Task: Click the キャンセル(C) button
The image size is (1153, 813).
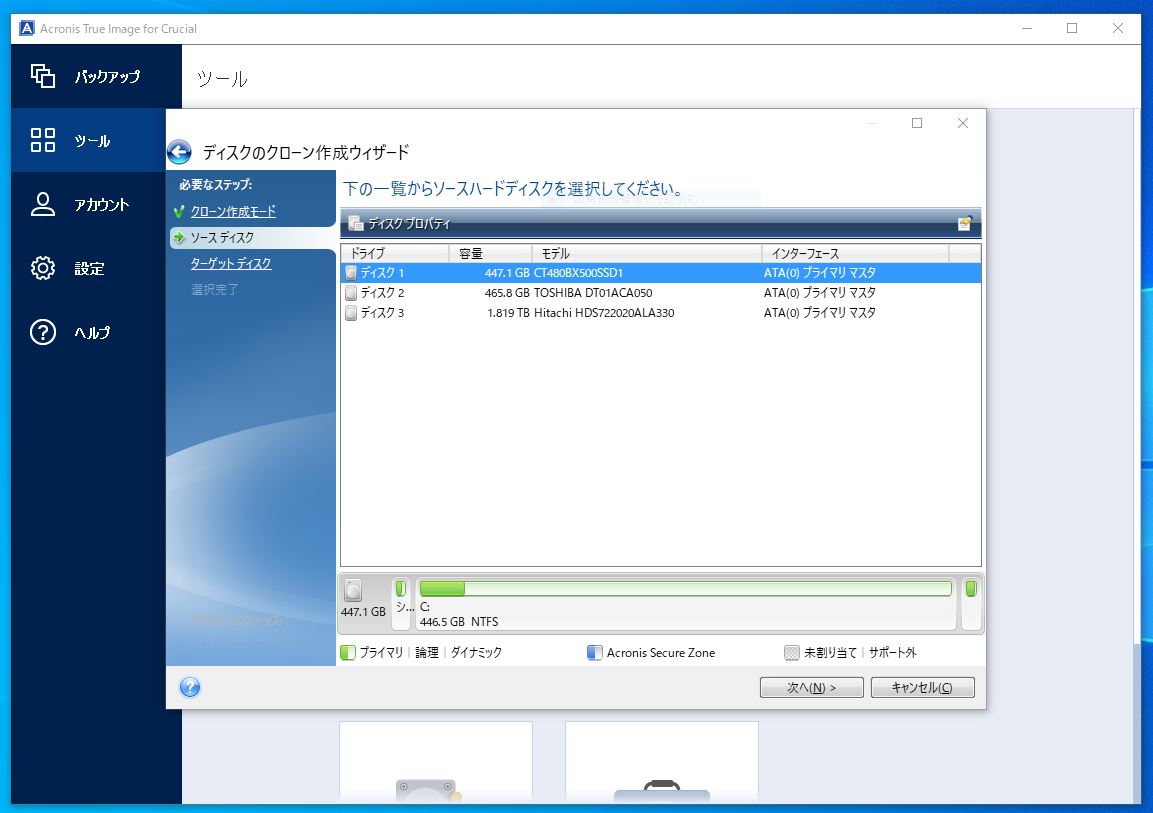Action: click(922, 687)
